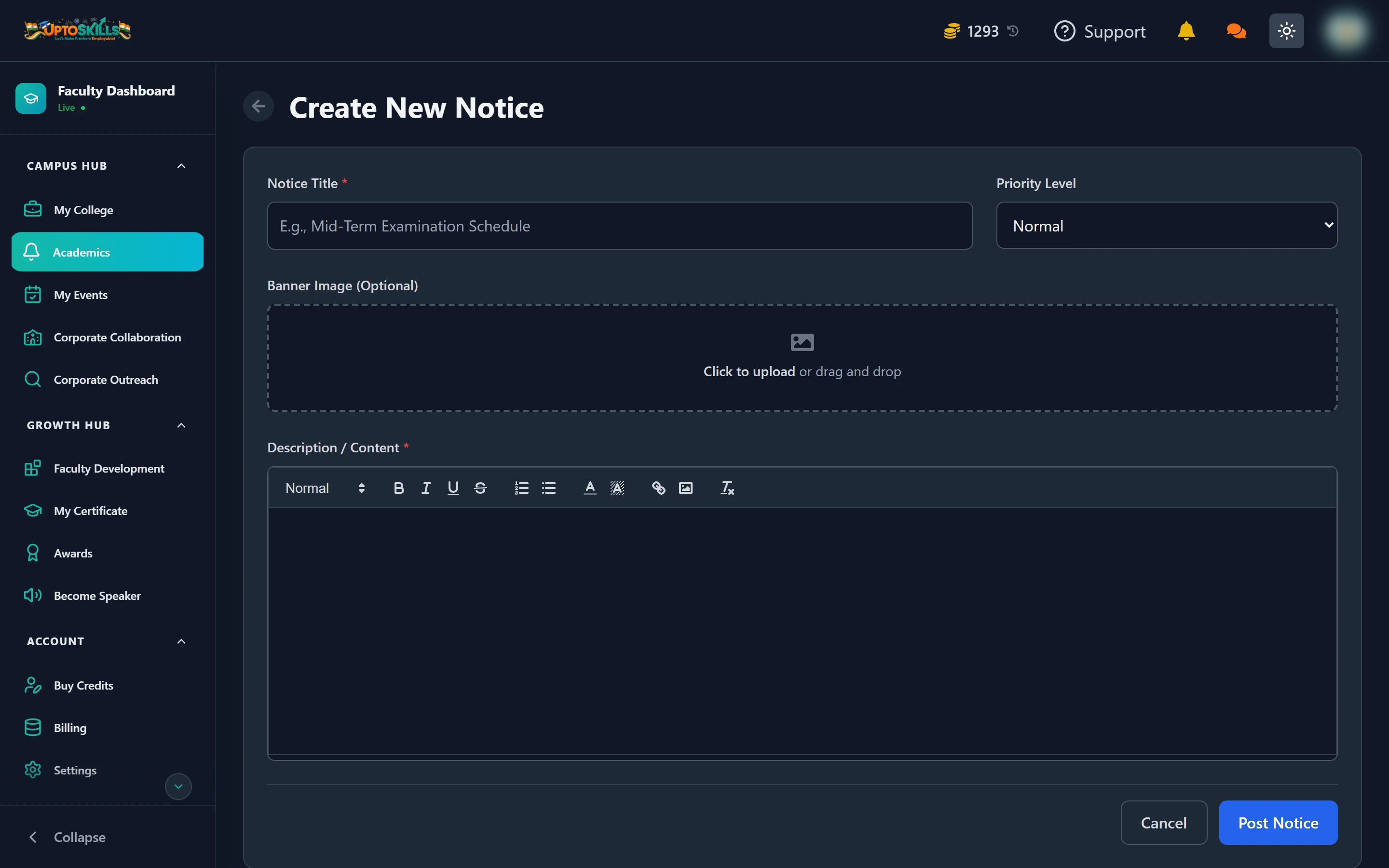Open the Normal heading style dropdown

pos(325,488)
